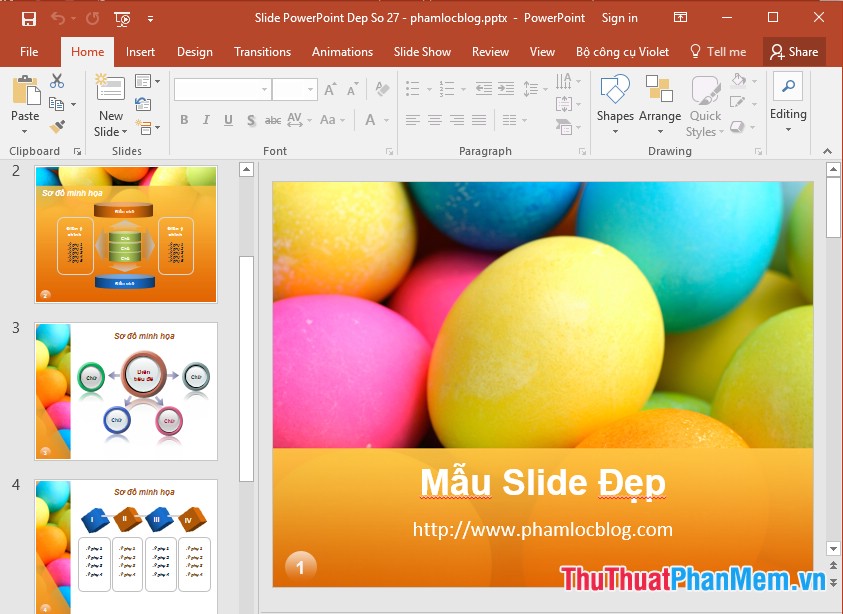Viewport: 843px width, 614px height.
Task: Click the Sign in link
Action: [x=619, y=17]
